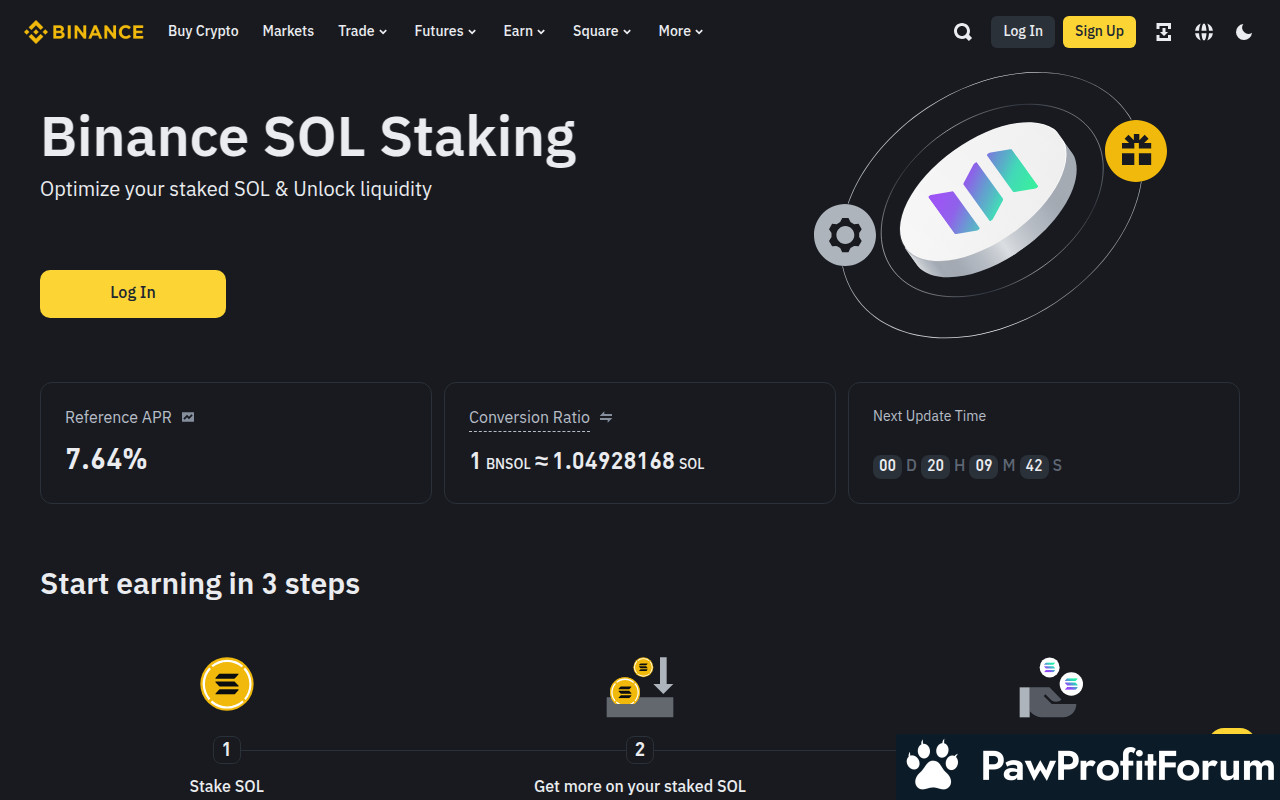The image size is (1280, 800).
Task: Expand the Futures dropdown menu
Action: point(445,31)
